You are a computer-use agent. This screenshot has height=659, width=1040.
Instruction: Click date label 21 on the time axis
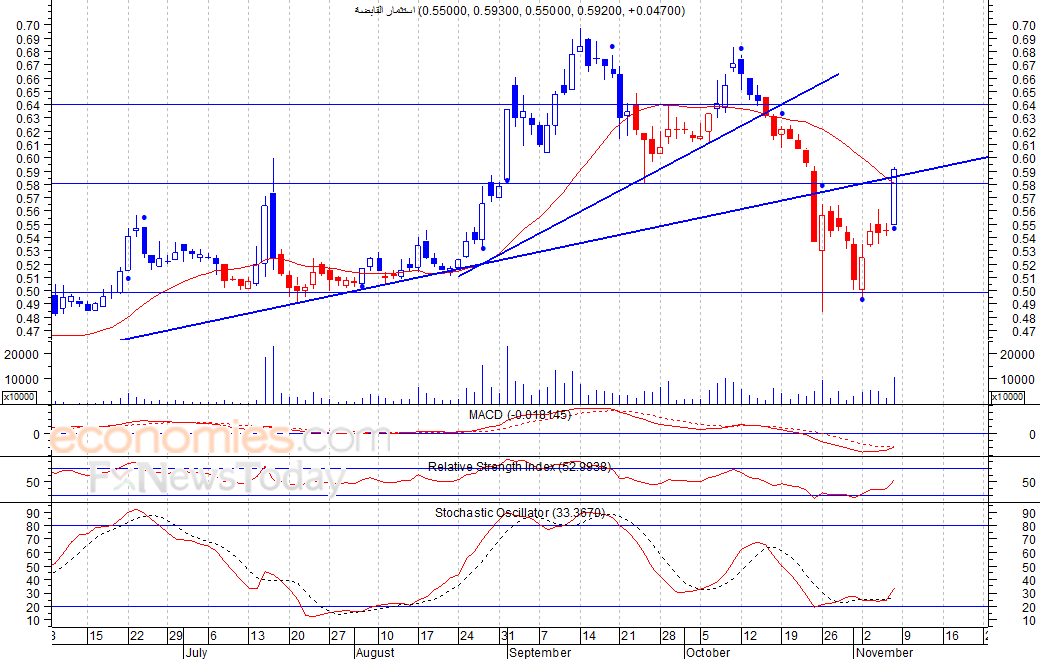coord(629,636)
